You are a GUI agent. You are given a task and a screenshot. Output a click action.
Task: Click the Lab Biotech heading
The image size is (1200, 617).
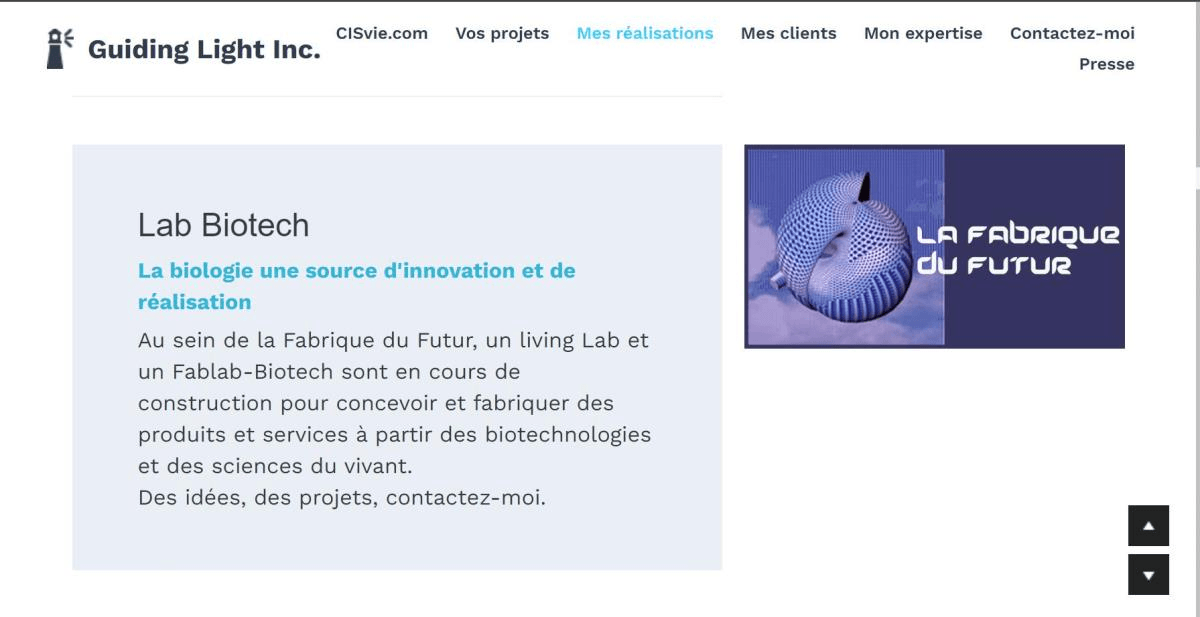coord(224,226)
